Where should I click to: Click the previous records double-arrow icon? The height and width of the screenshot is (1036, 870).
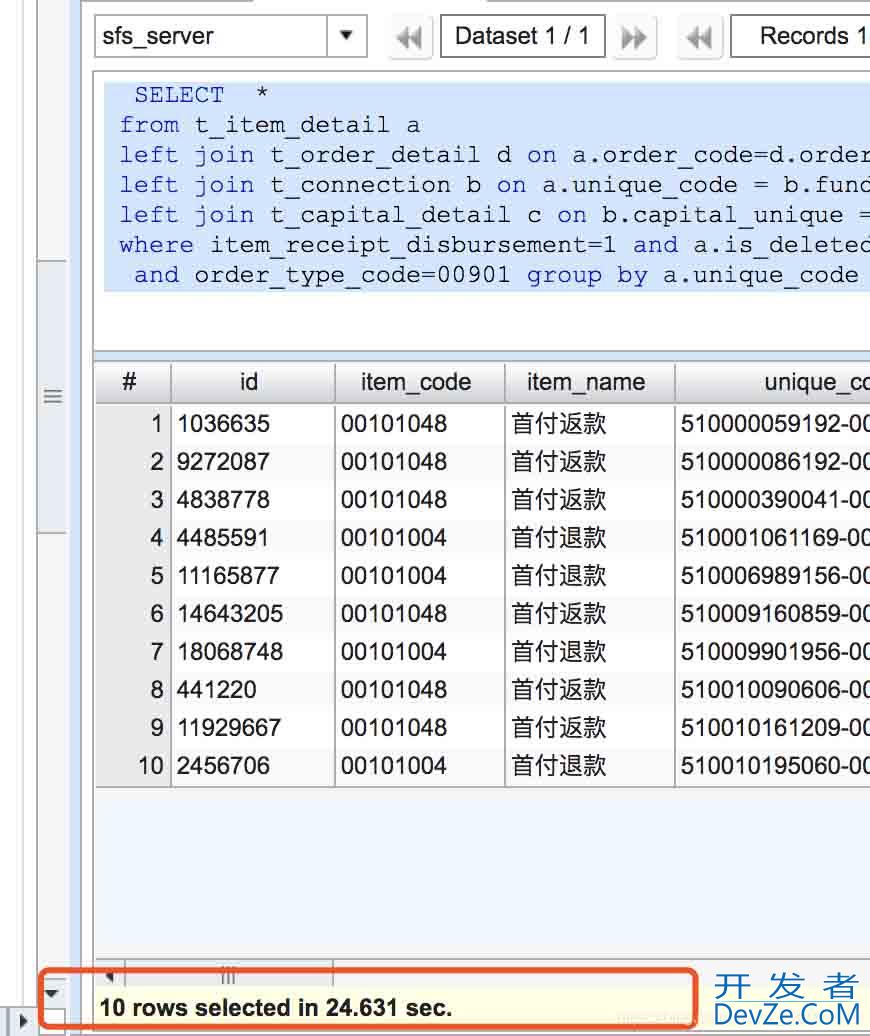700,38
